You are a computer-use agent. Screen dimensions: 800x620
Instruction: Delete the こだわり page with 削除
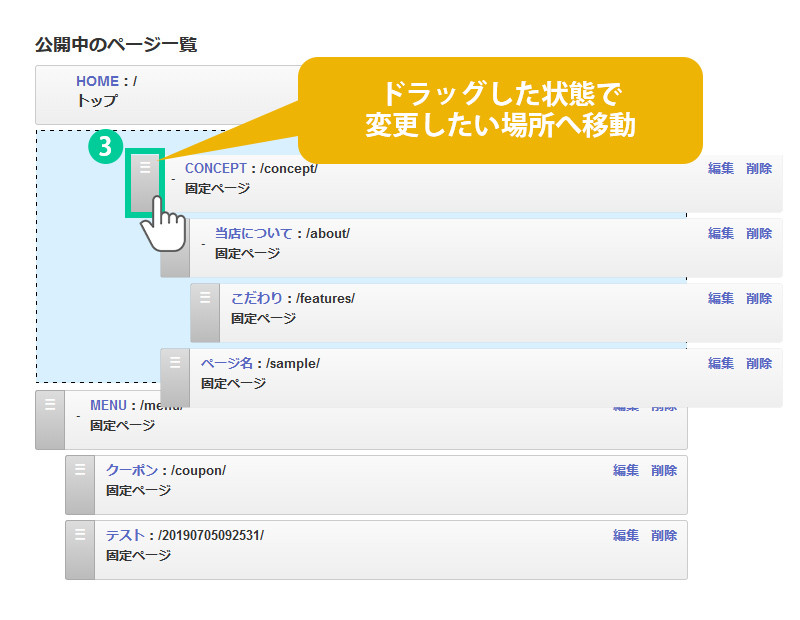click(759, 298)
